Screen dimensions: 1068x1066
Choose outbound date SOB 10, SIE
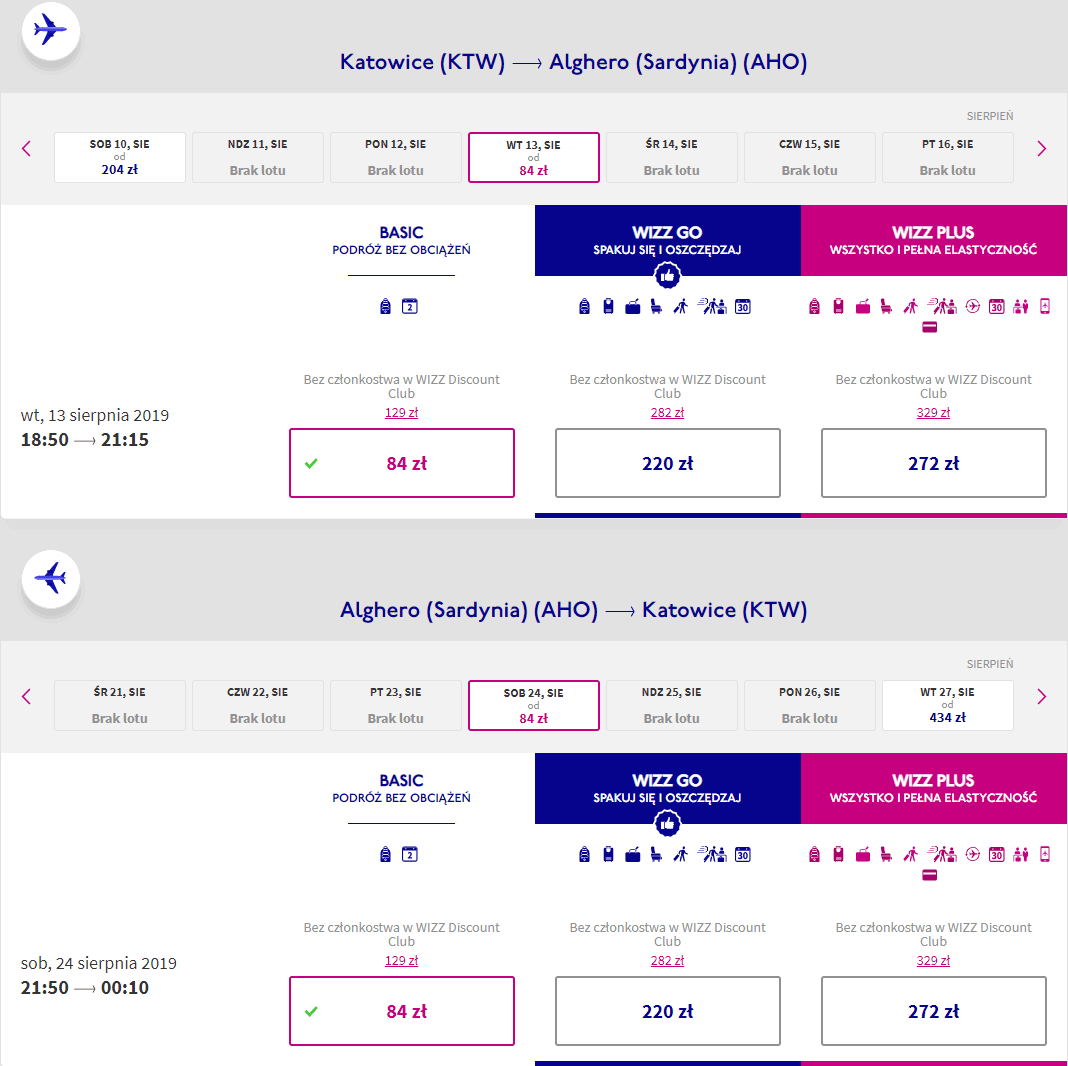coord(119,157)
